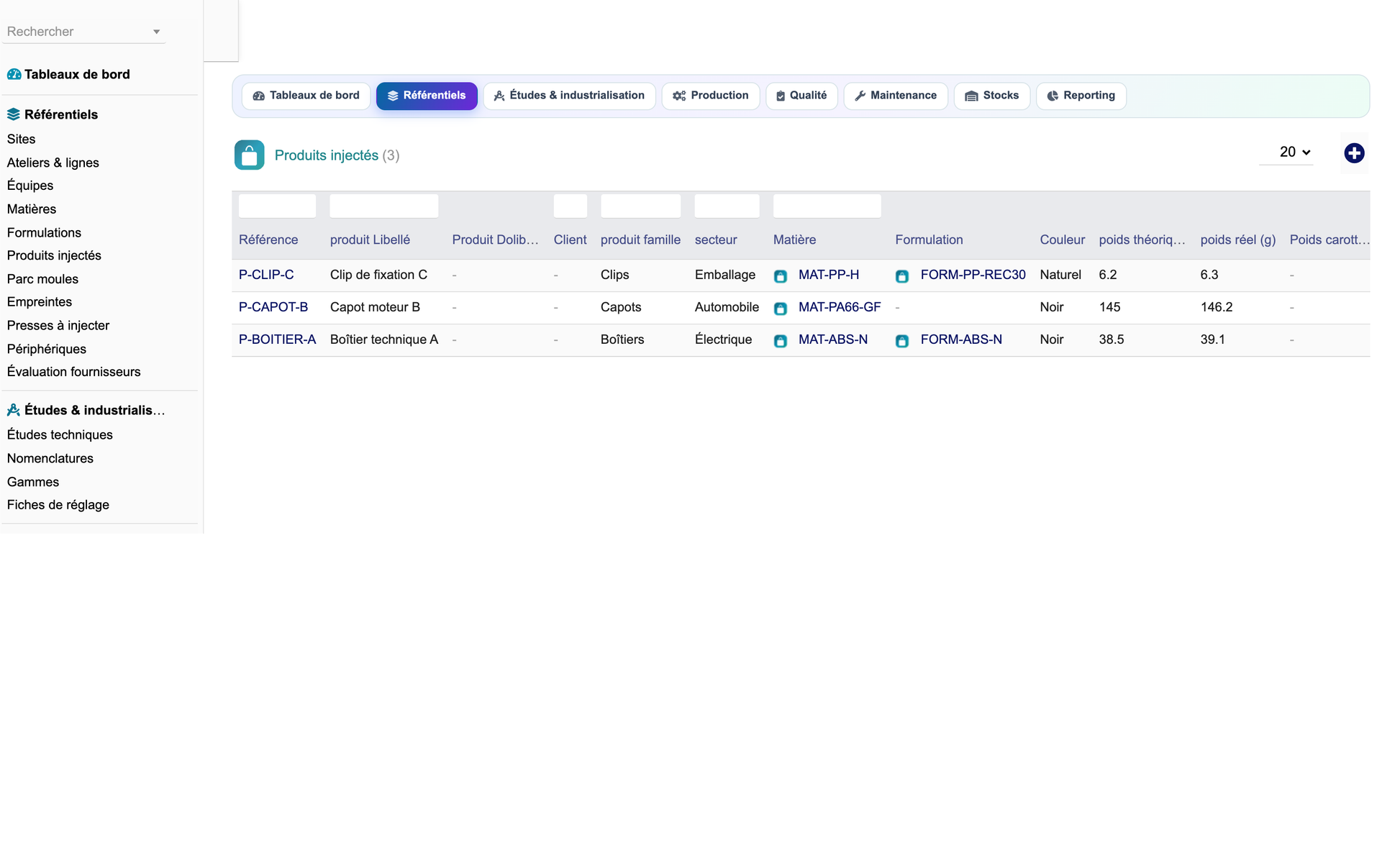Open Presses à injecter in sidebar
Viewport: 1400px width, 866px height.
pyautogui.click(x=58, y=325)
